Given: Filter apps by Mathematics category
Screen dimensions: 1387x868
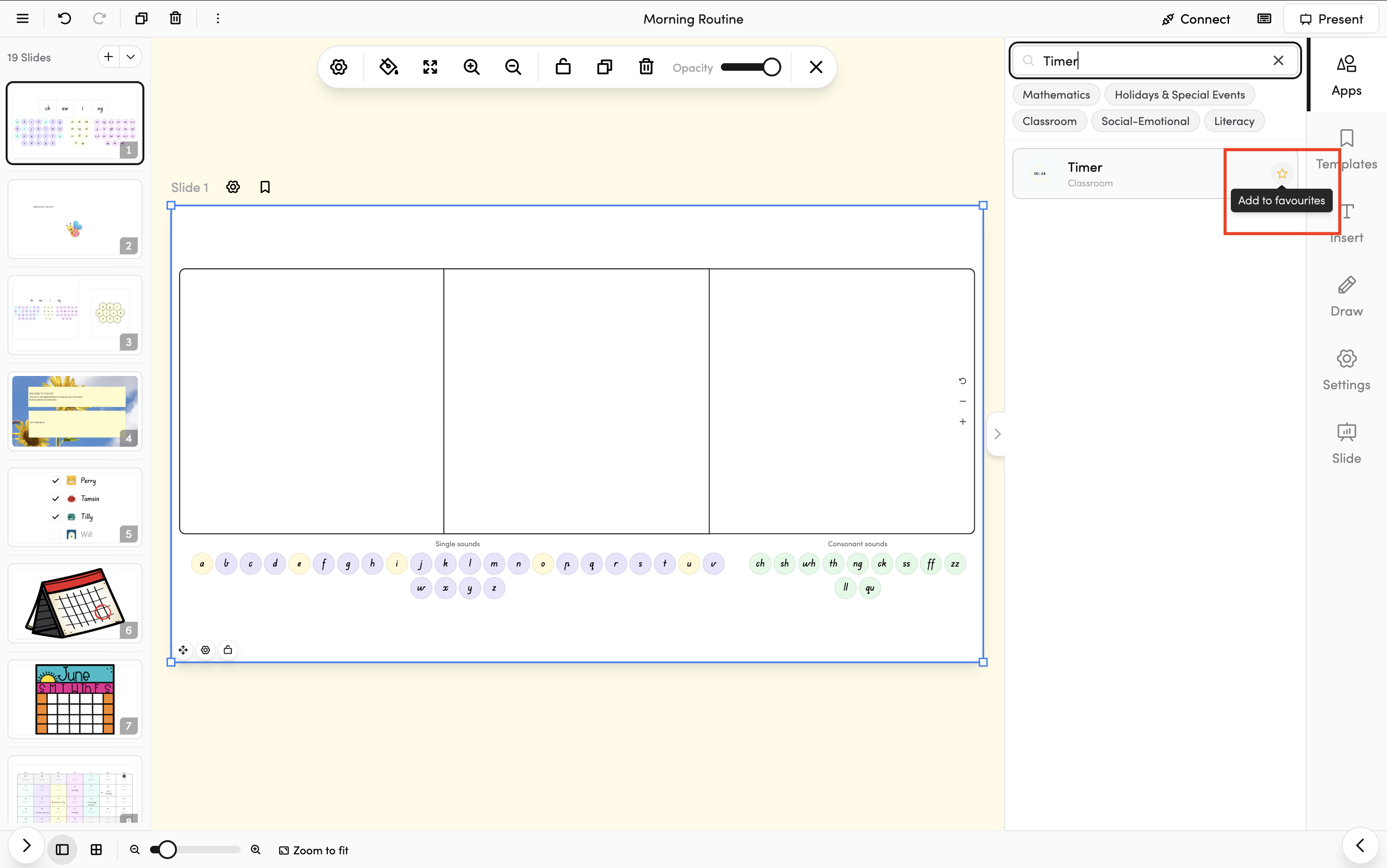Looking at the screenshot, I should pyautogui.click(x=1056, y=95).
